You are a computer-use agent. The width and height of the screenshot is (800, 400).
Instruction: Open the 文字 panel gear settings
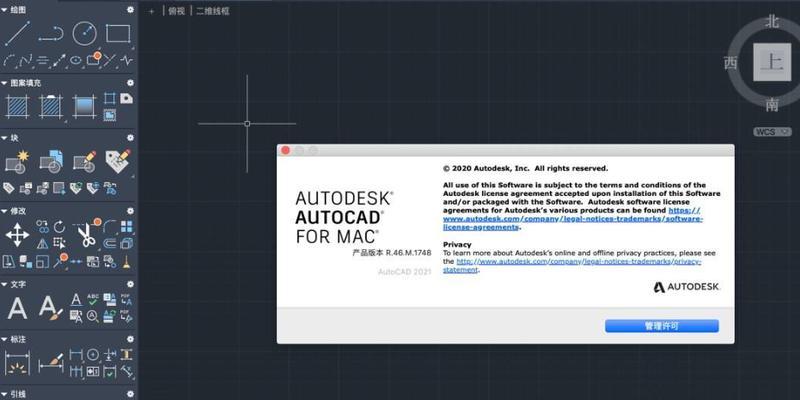pos(130,284)
